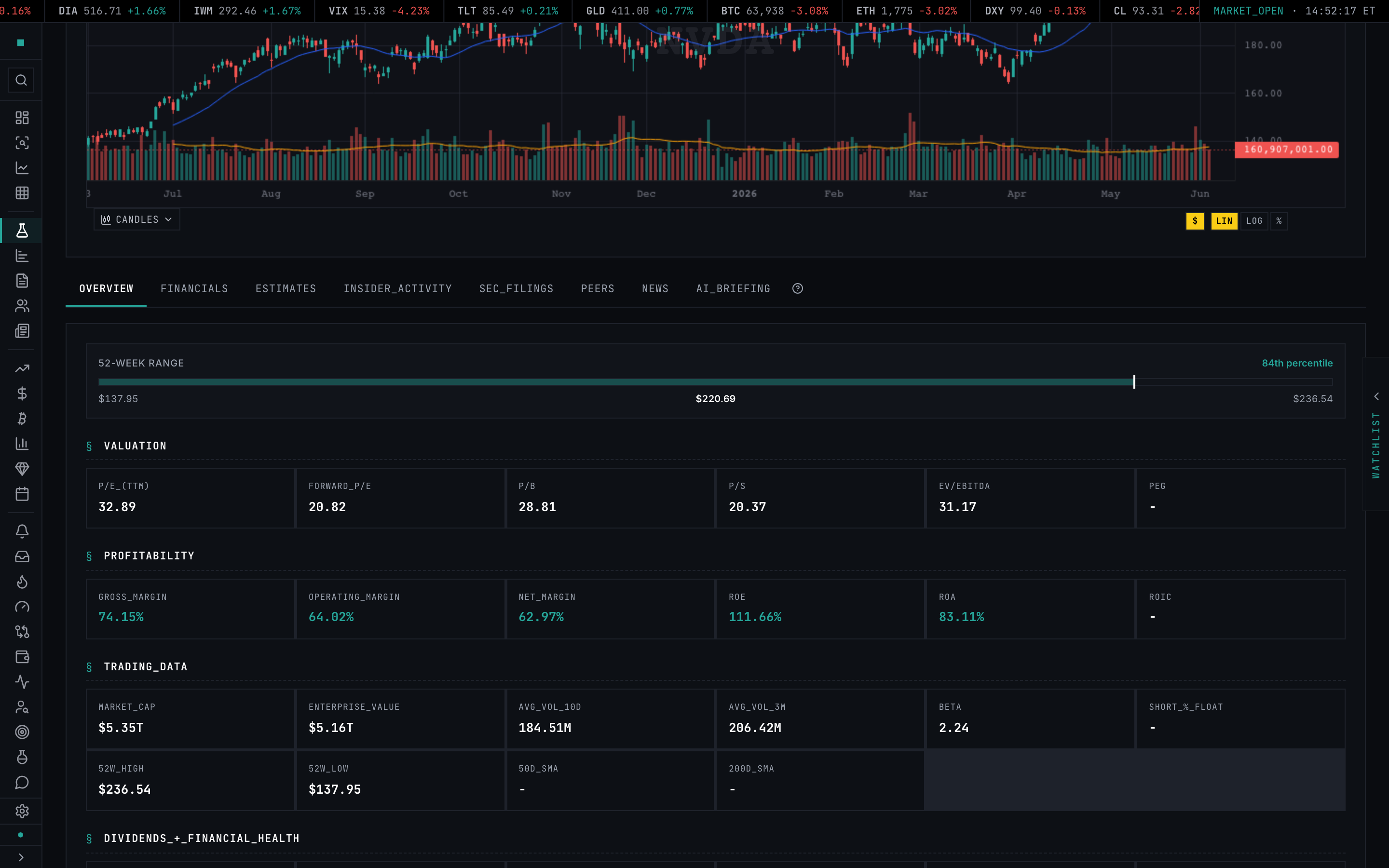Open the people/users icon in sidebar

tap(22, 306)
